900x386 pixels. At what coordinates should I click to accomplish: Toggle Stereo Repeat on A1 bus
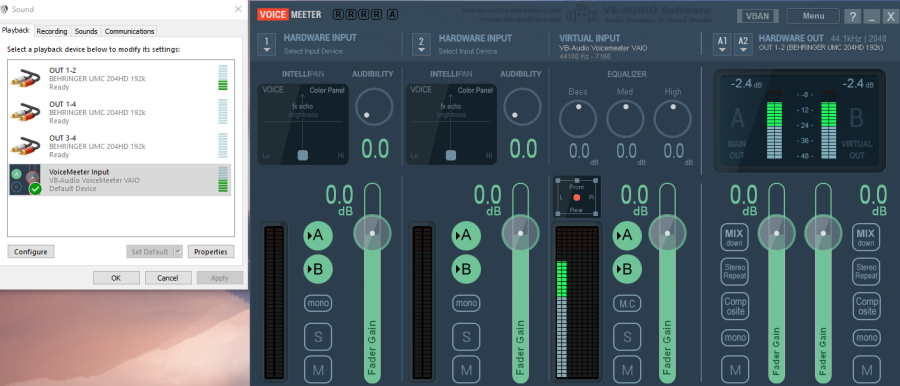coord(735,272)
